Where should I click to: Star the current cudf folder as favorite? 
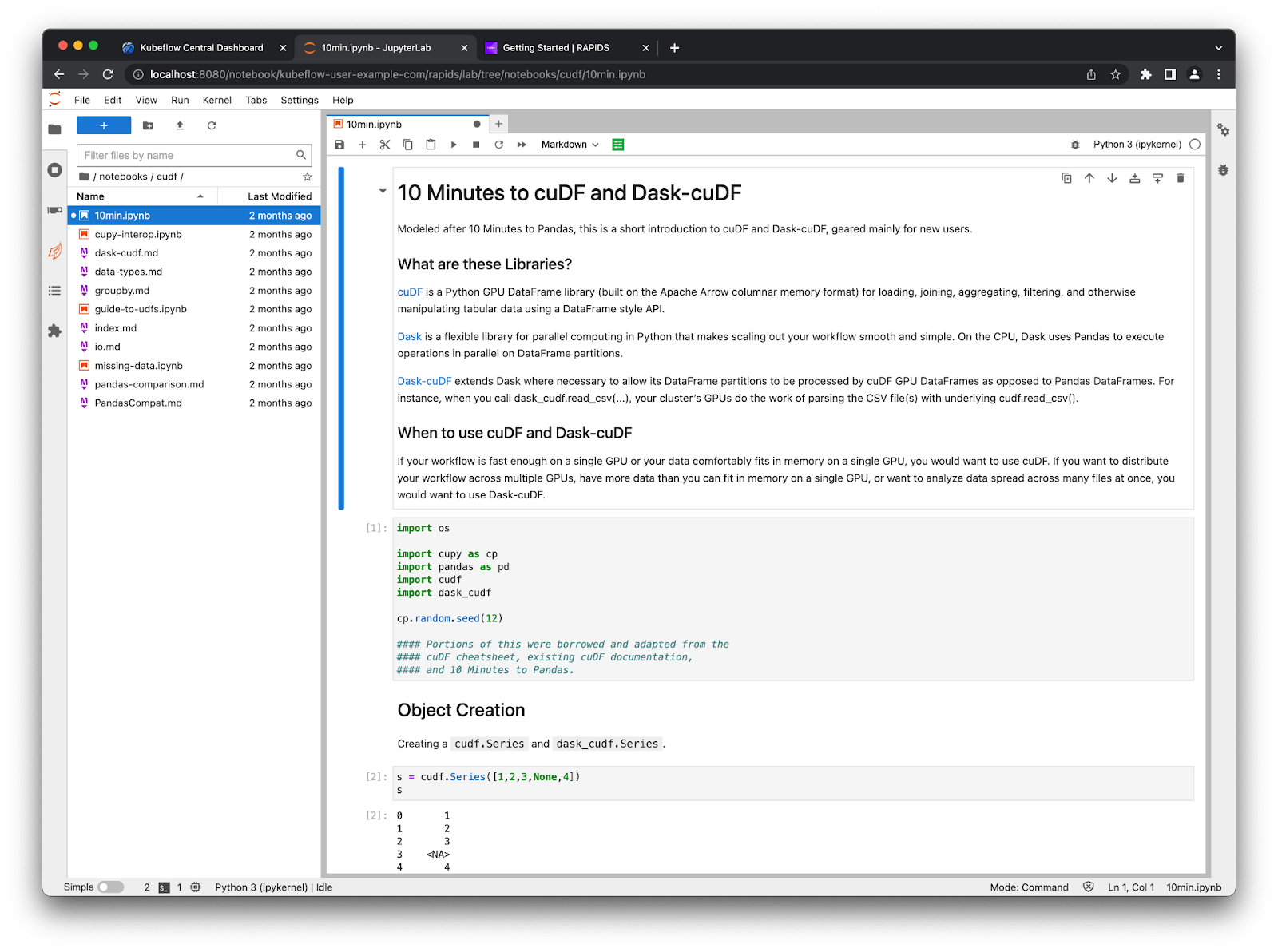pyautogui.click(x=306, y=177)
